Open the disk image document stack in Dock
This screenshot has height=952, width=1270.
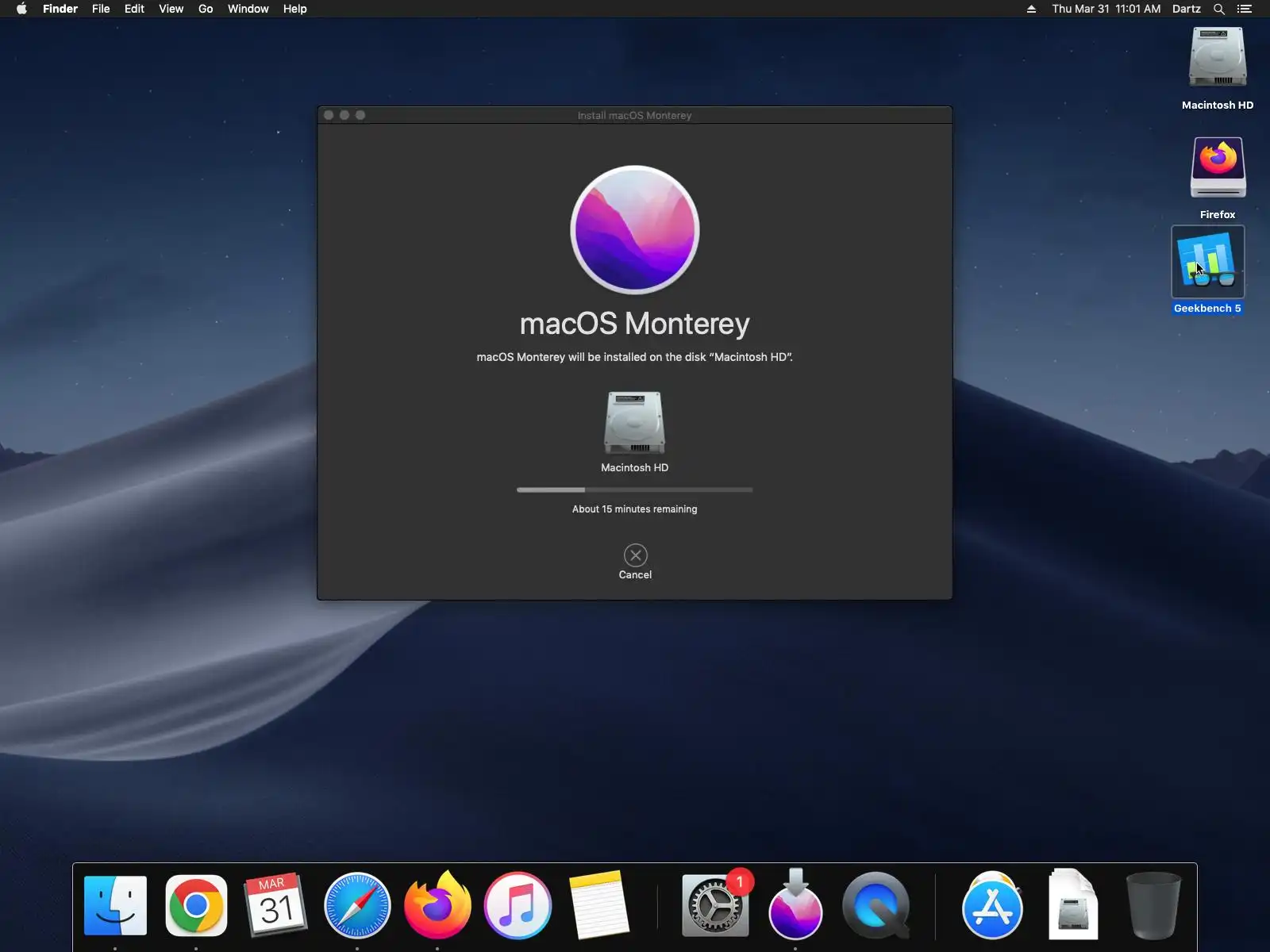click(1073, 904)
